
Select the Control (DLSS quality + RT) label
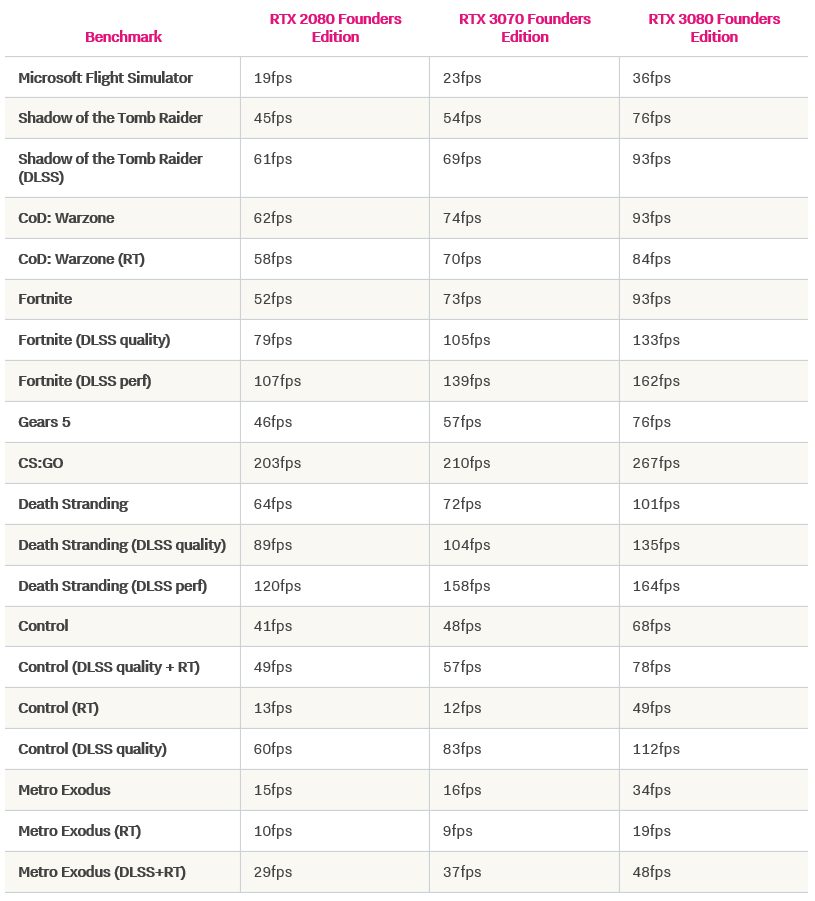[109, 667]
